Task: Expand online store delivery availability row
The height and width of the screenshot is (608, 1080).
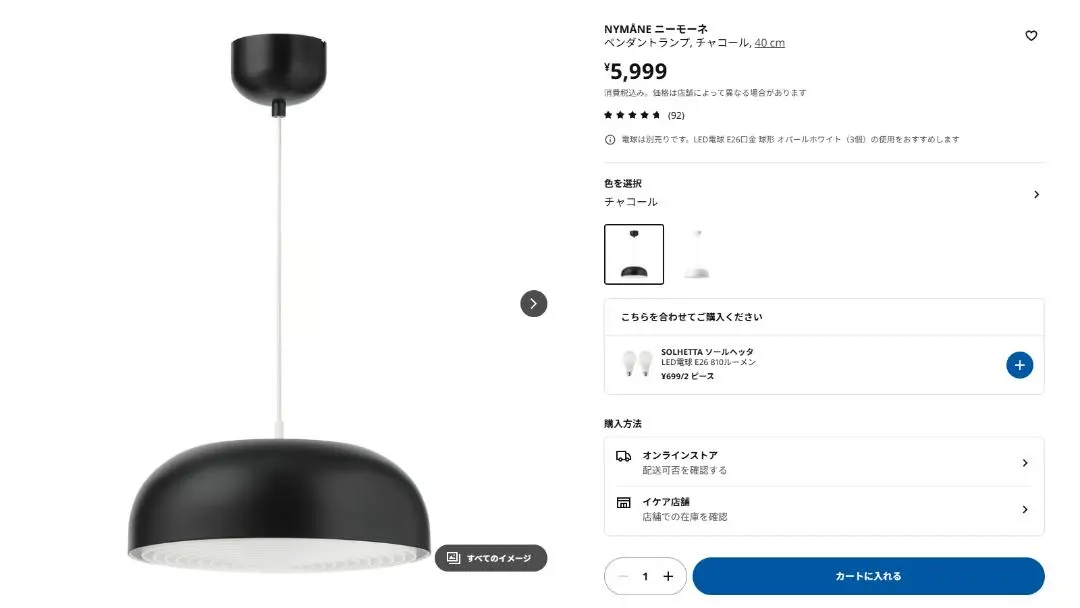Action: (824, 462)
